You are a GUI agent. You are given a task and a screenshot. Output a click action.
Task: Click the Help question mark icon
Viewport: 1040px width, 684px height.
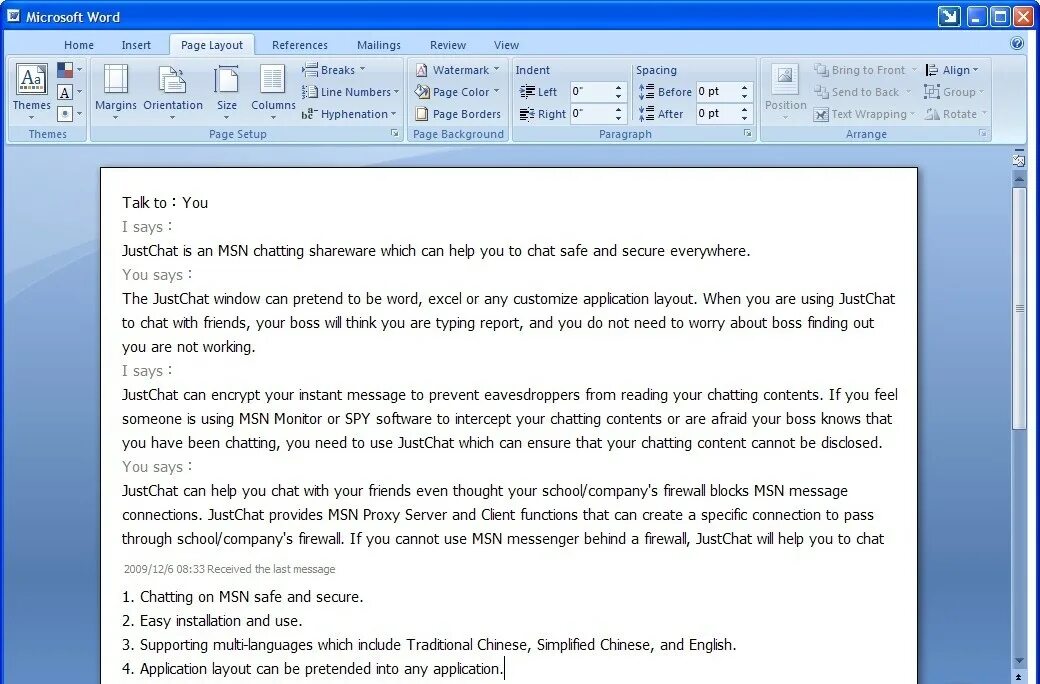[x=1017, y=44]
